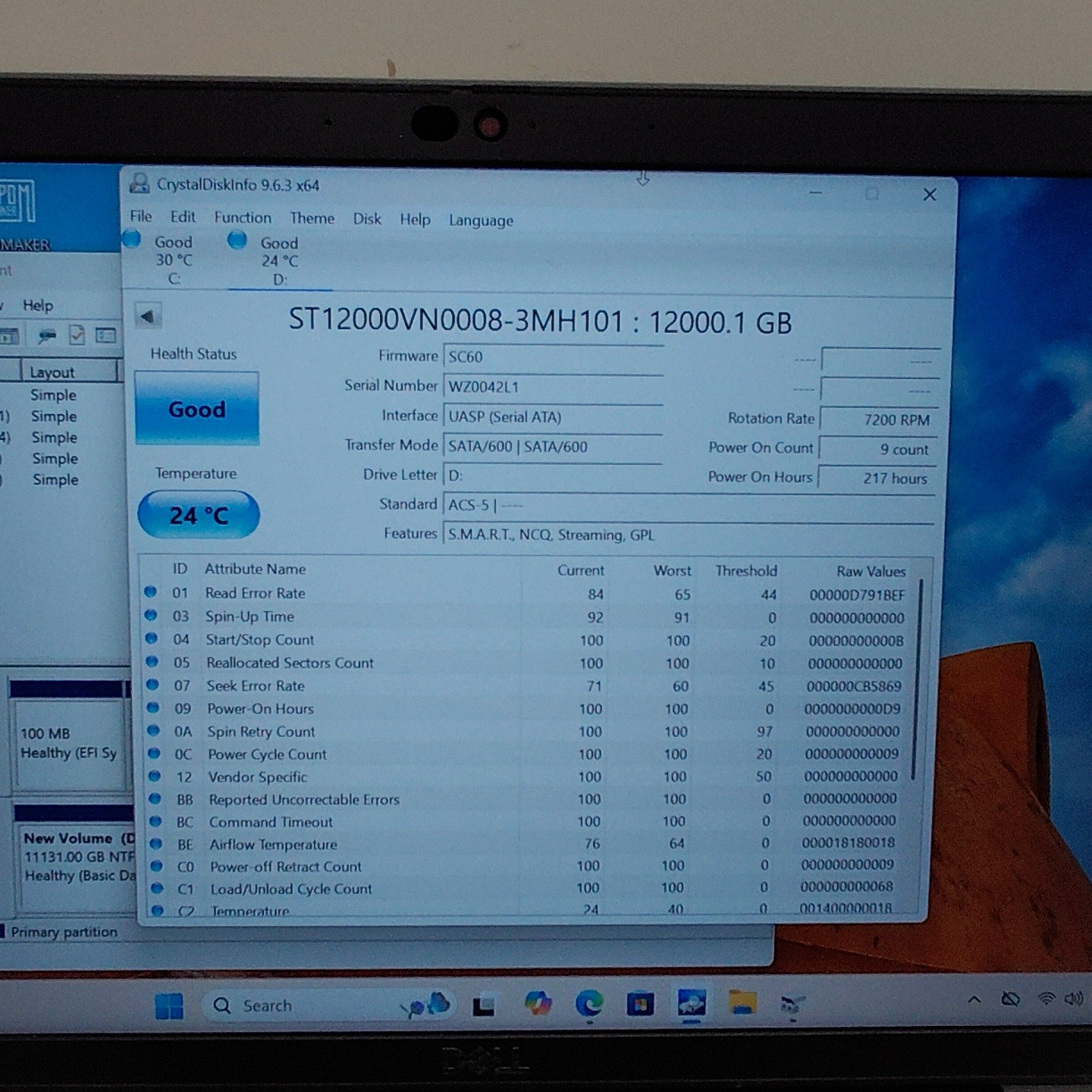
Task: Open File Explorer from the taskbar
Action: (x=742, y=1003)
